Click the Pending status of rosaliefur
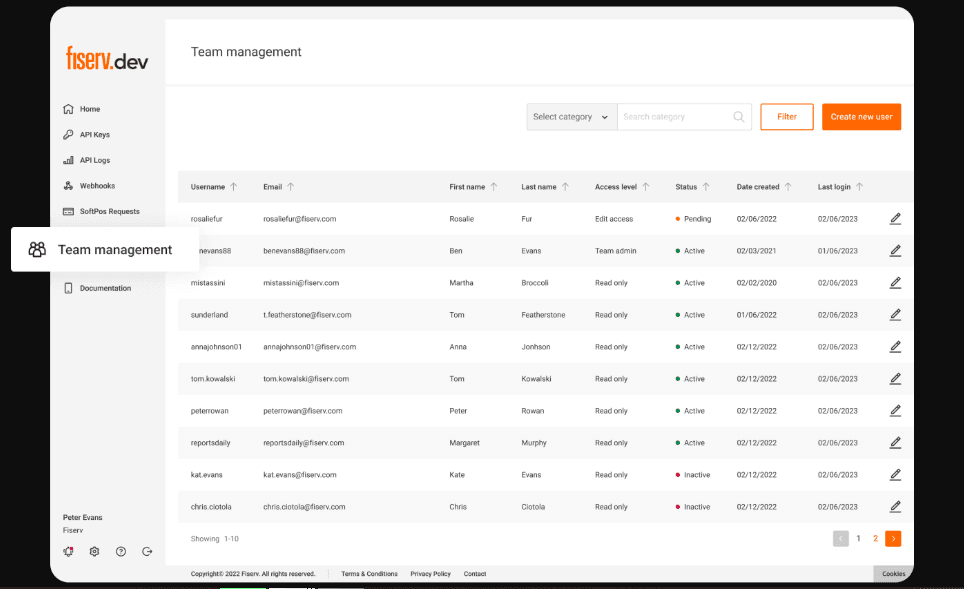 693,219
